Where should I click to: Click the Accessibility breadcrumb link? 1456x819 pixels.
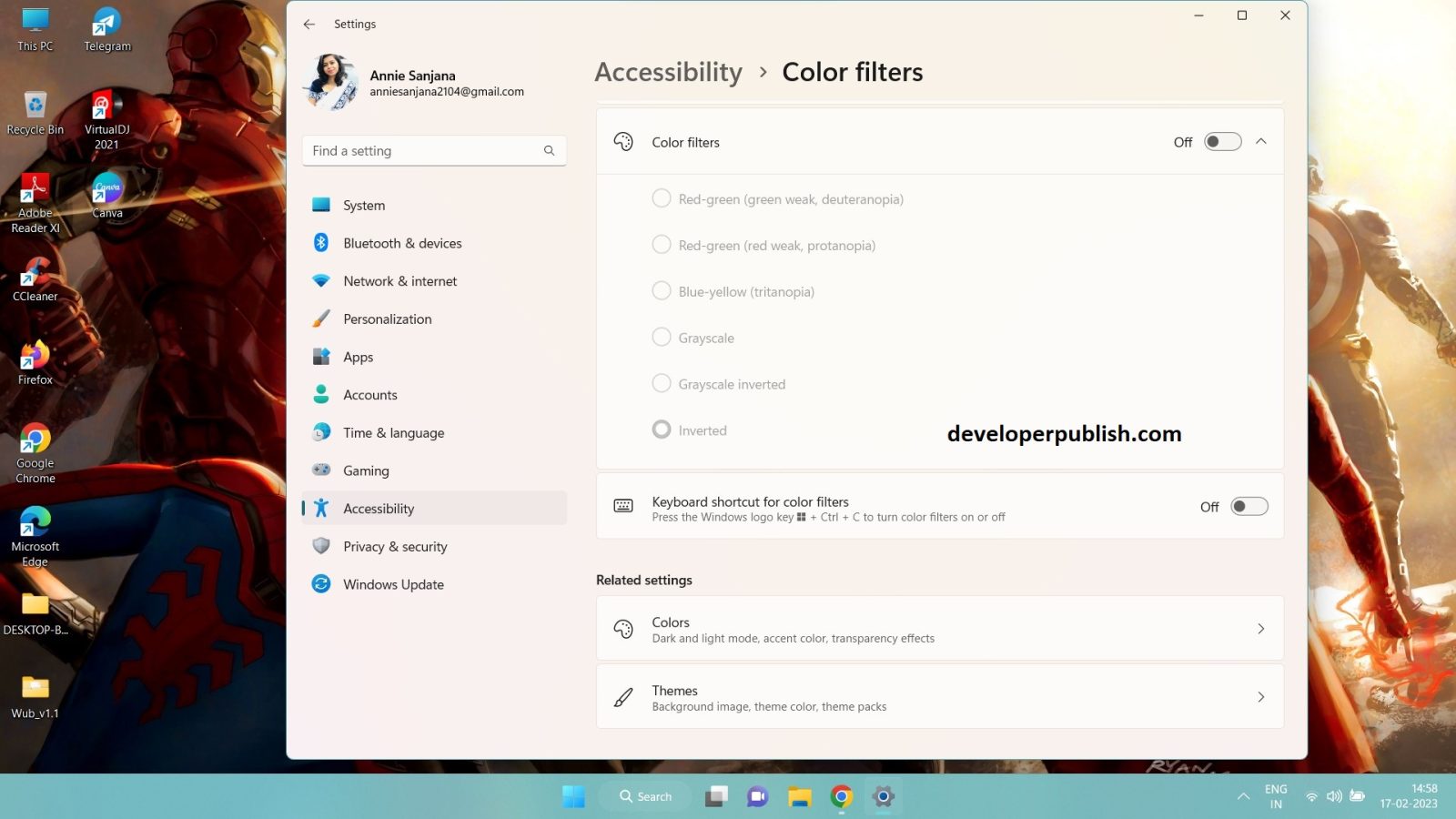[668, 72]
